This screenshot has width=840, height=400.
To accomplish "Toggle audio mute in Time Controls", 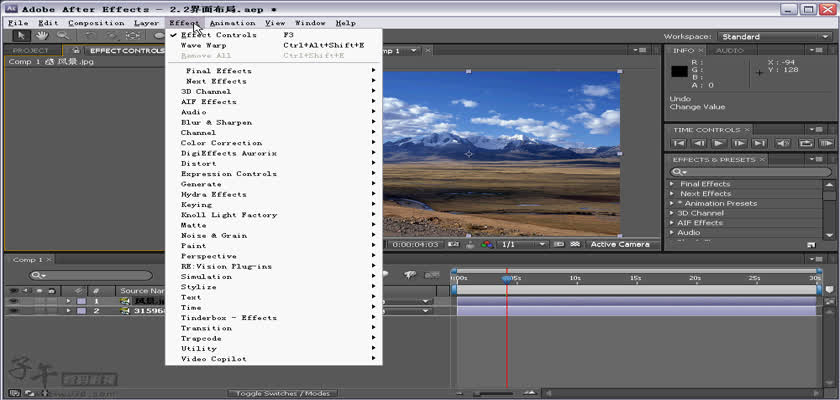I will point(783,143).
